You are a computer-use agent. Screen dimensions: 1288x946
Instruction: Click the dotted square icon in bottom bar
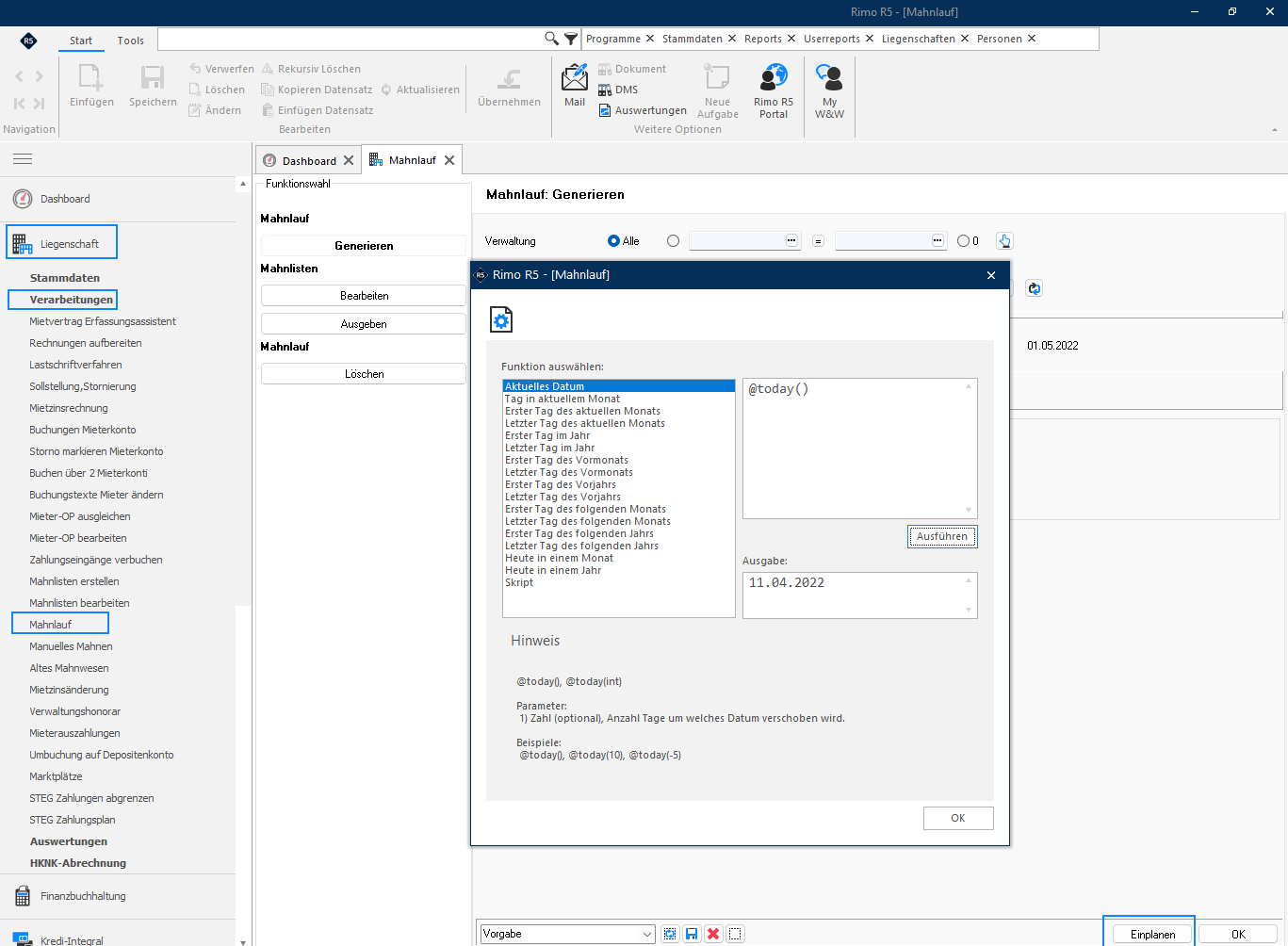(736, 934)
